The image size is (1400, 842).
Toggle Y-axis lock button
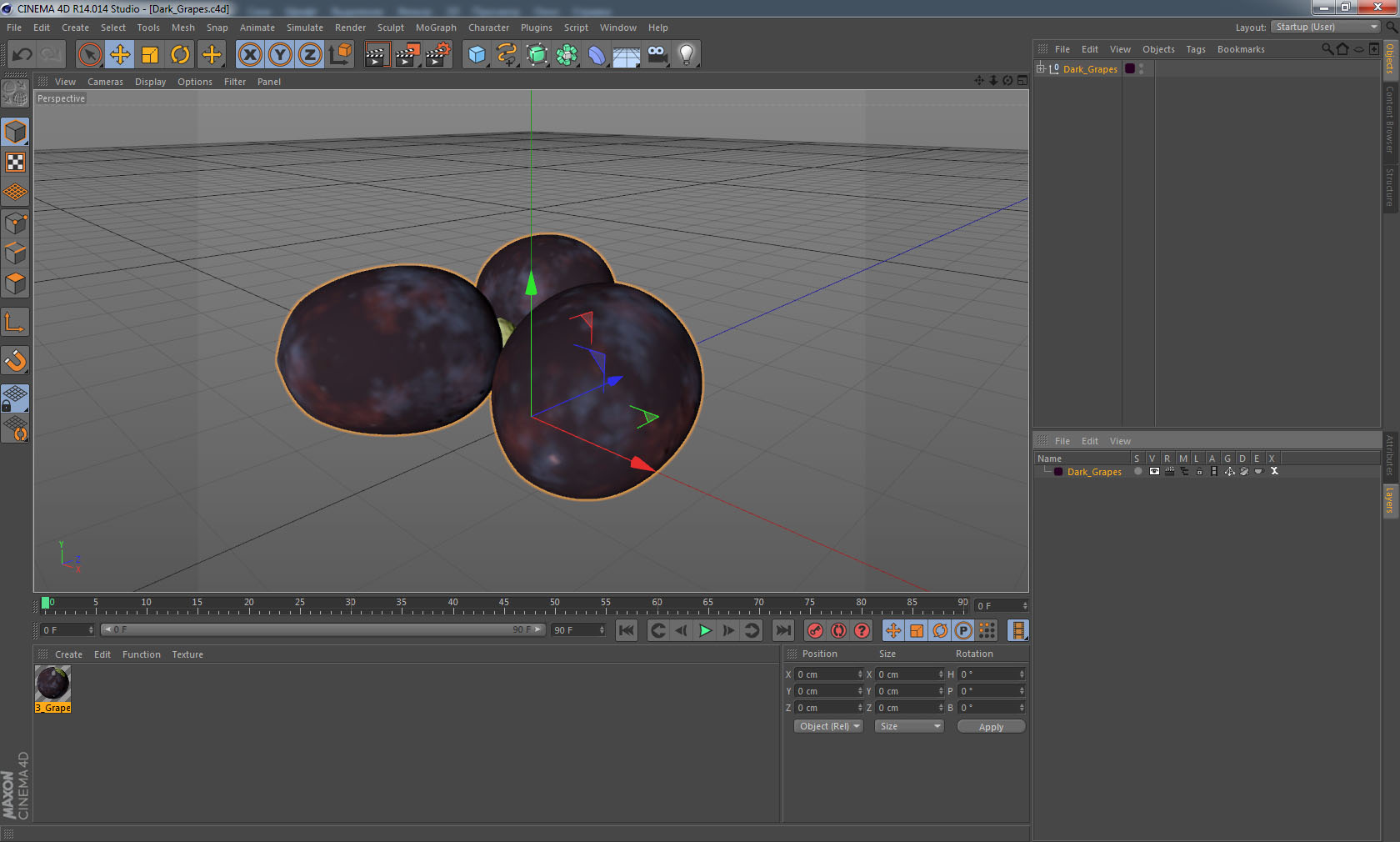coord(280,55)
